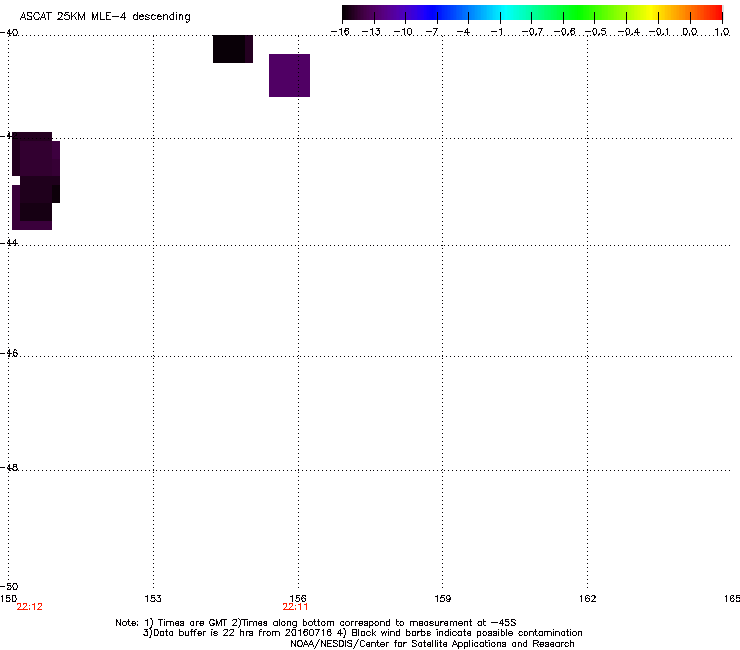Click the note line about Data buffer
Image resolution: width=740 pixels, height=650 pixels.
(x=362, y=633)
